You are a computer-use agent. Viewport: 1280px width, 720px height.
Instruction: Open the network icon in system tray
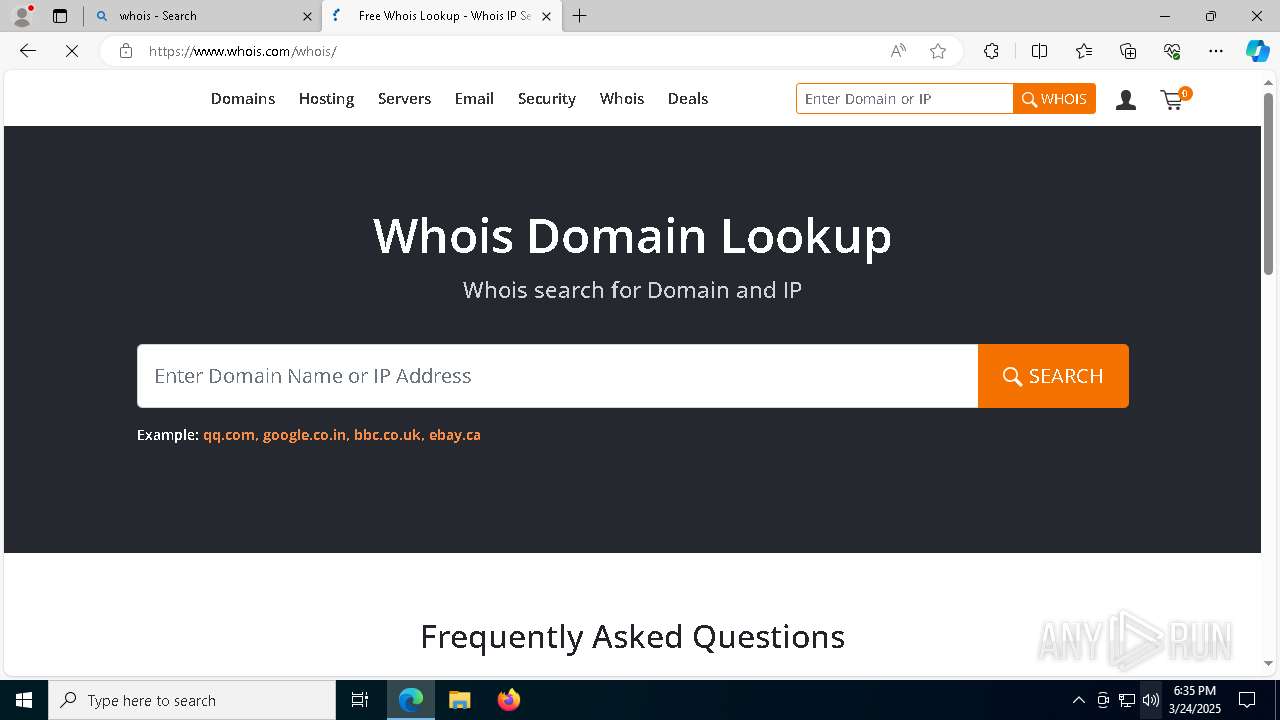1127,700
